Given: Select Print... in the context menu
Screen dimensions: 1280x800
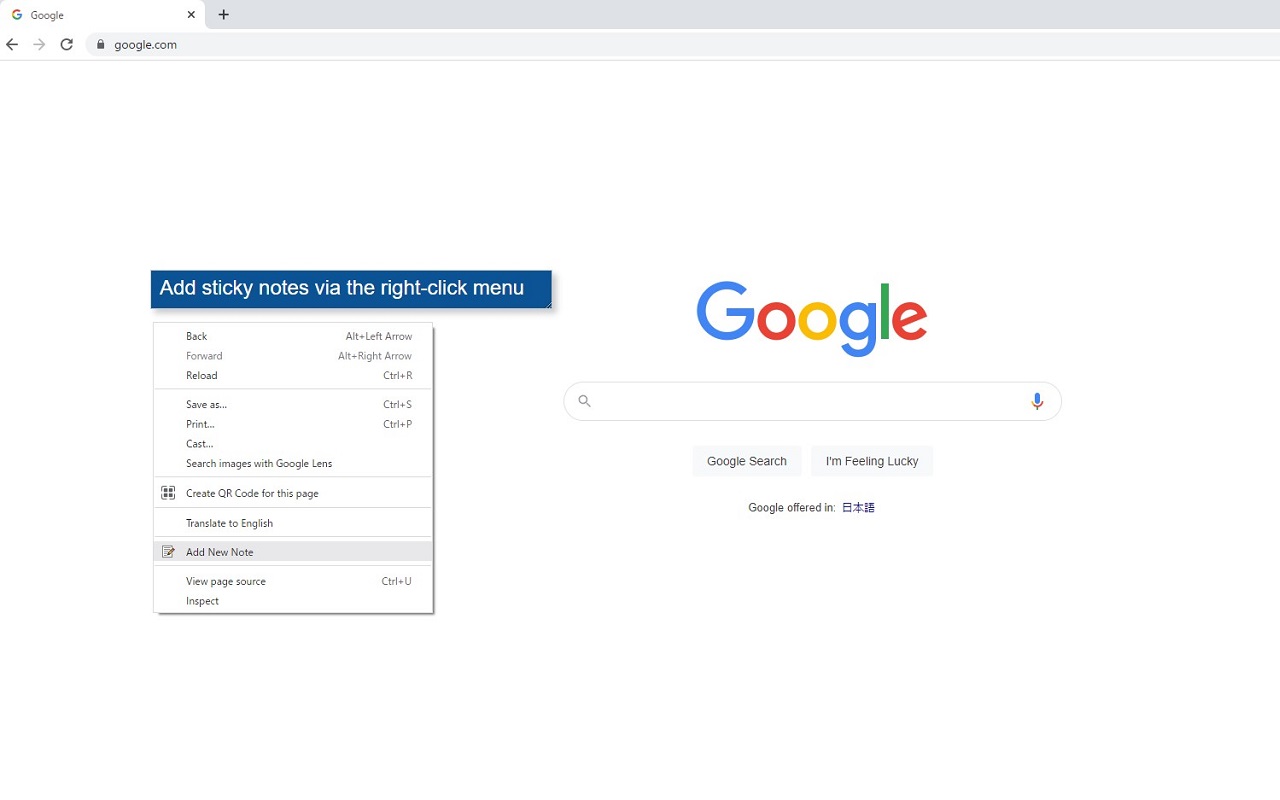Looking at the screenshot, I should click(x=200, y=424).
